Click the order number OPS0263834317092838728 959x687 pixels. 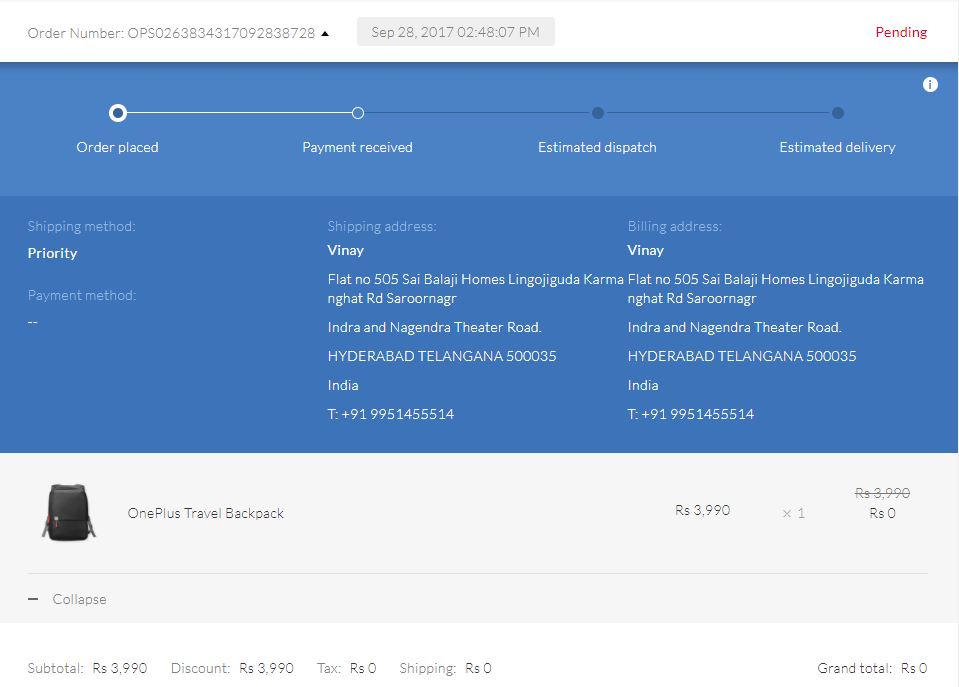221,33
